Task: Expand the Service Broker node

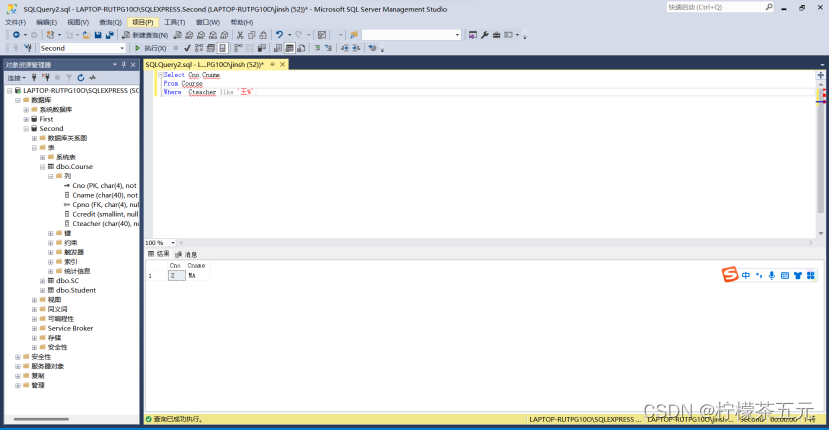Action: 34,328
